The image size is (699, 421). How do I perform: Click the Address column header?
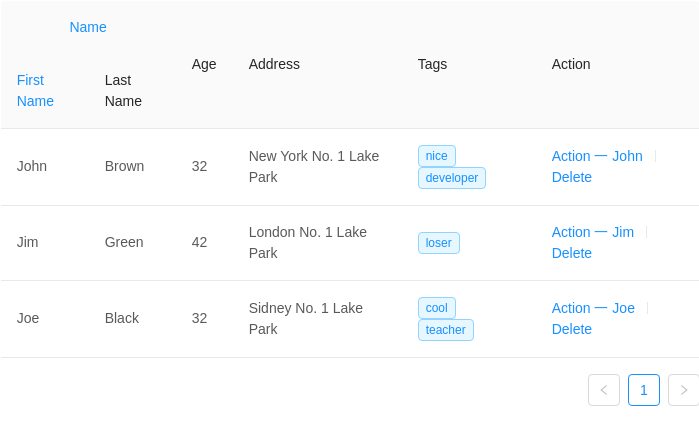[274, 64]
